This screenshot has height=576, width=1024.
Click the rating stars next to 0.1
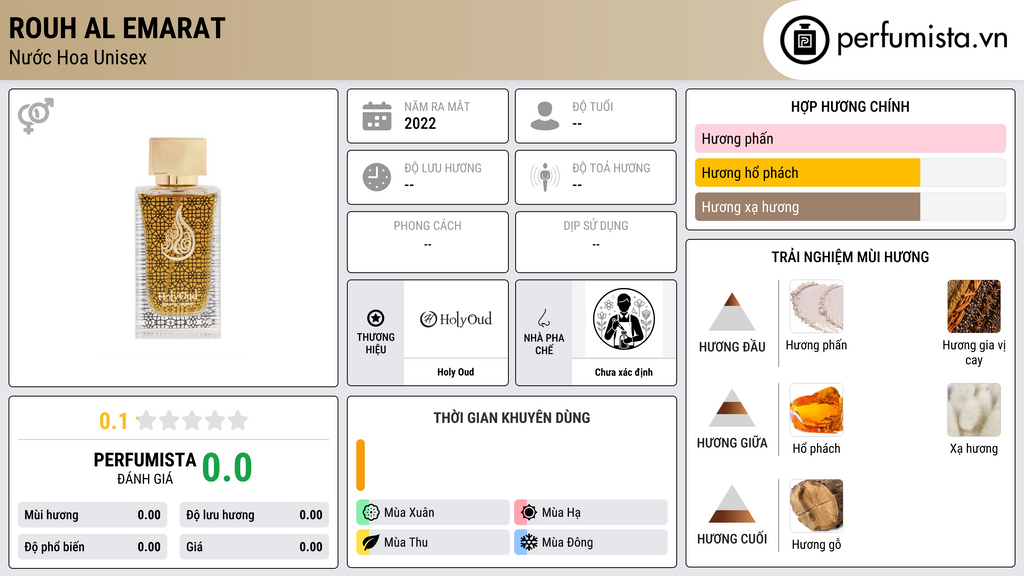[192, 421]
